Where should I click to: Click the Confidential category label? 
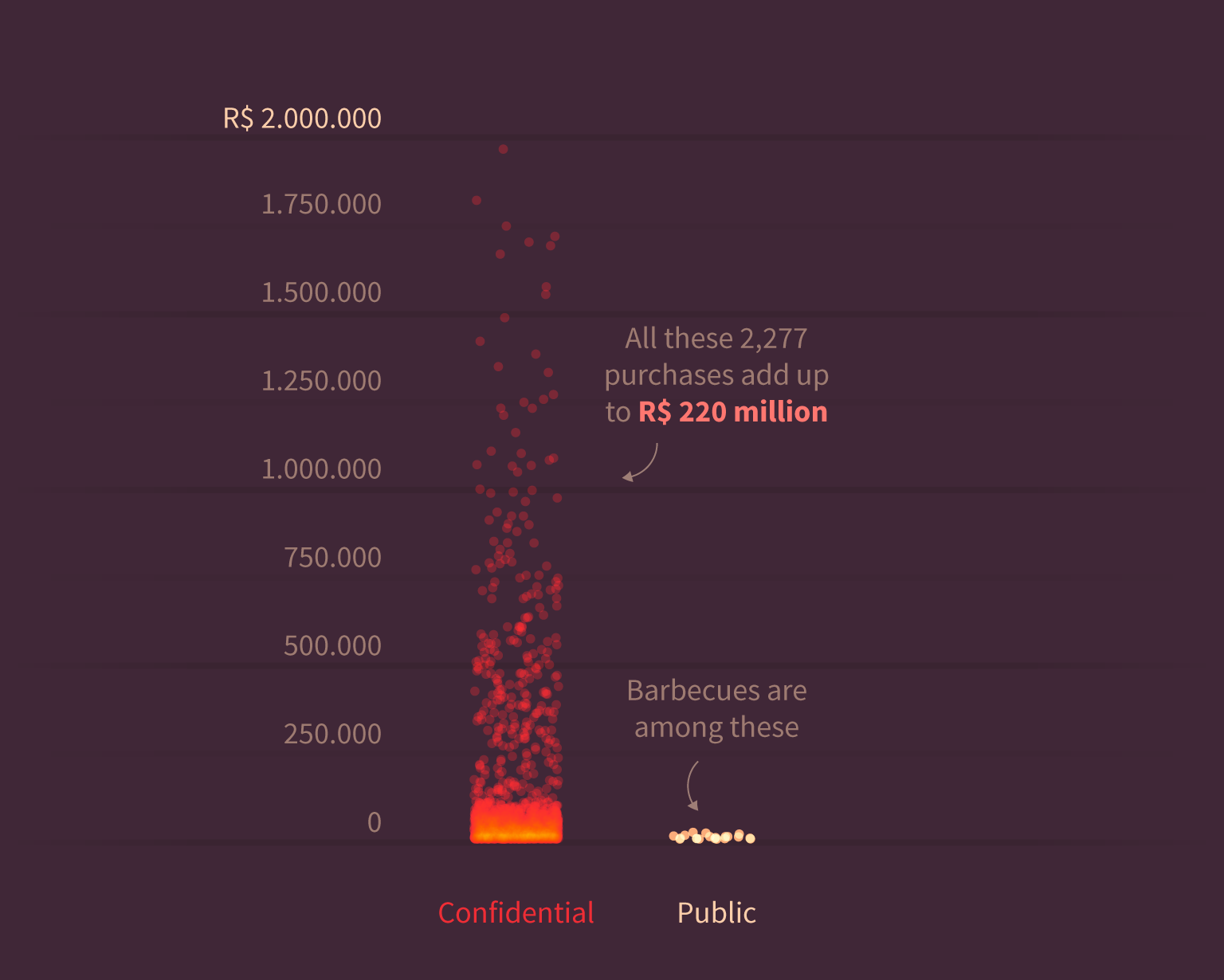coord(516,912)
